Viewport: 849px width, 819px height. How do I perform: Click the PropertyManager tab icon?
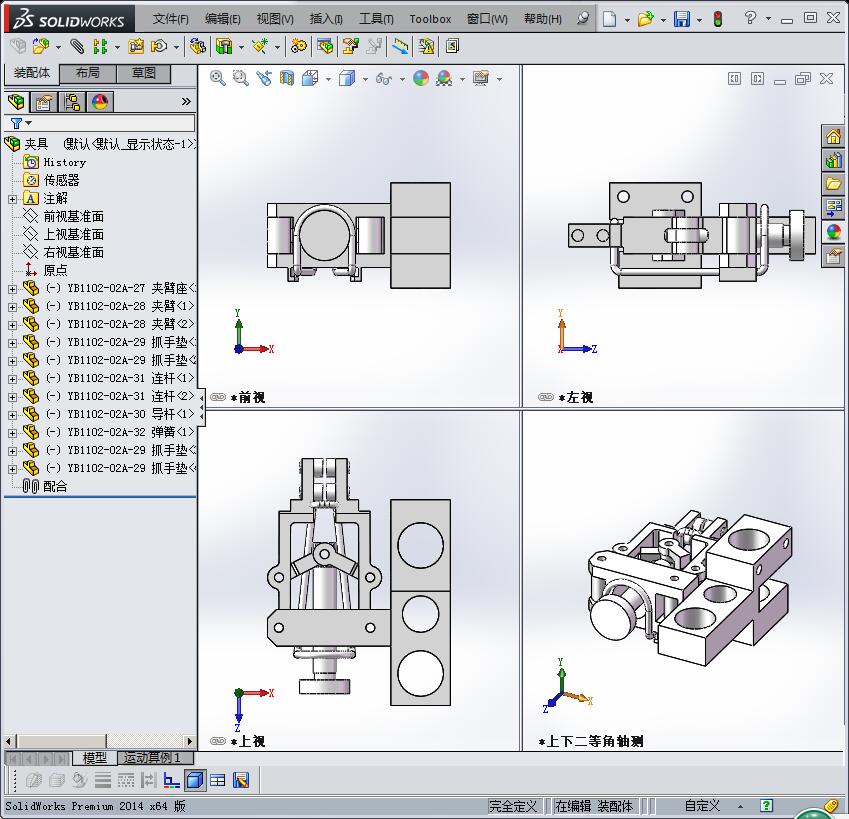(x=44, y=102)
